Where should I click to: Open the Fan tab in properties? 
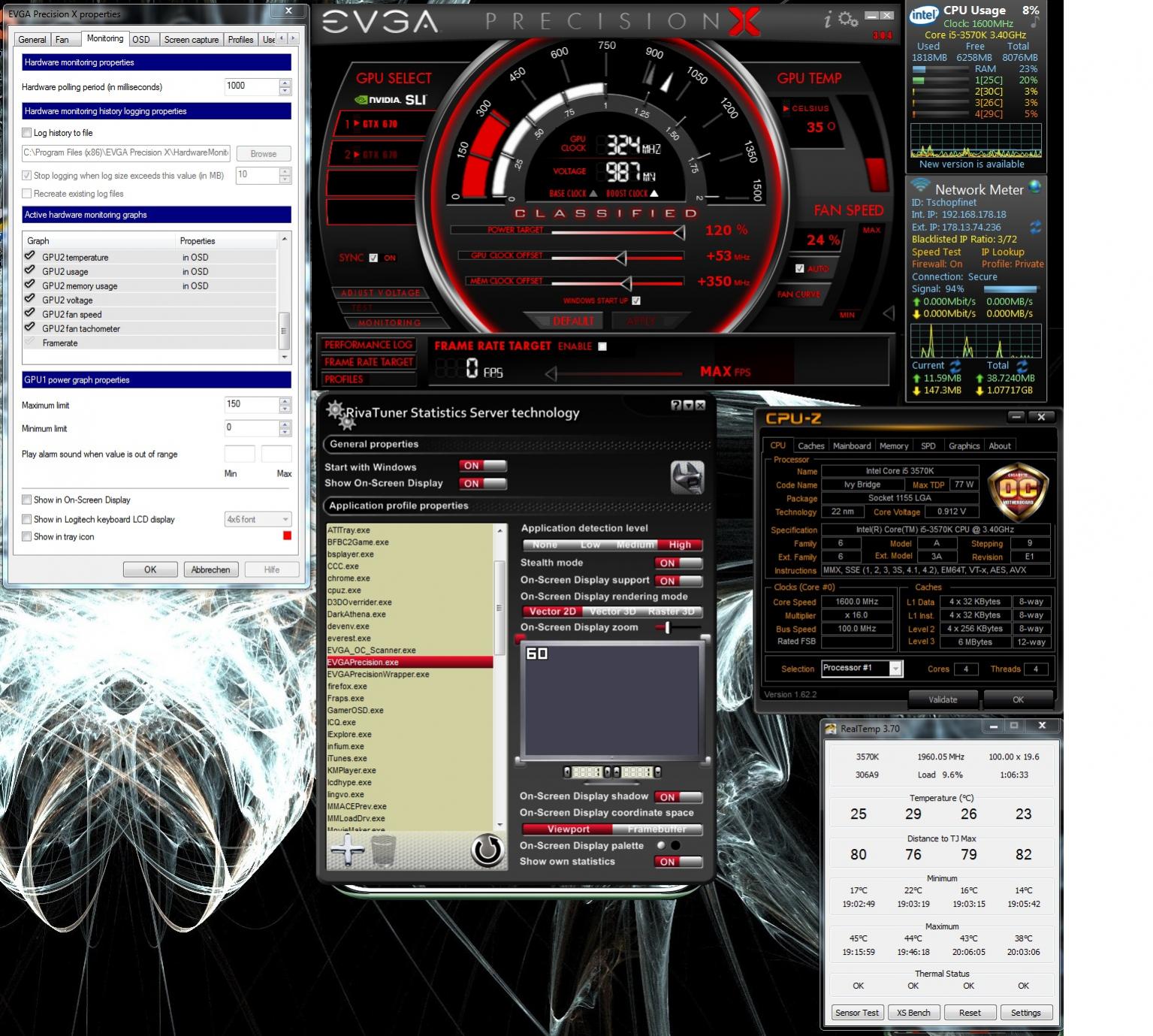pyautogui.click(x=62, y=39)
